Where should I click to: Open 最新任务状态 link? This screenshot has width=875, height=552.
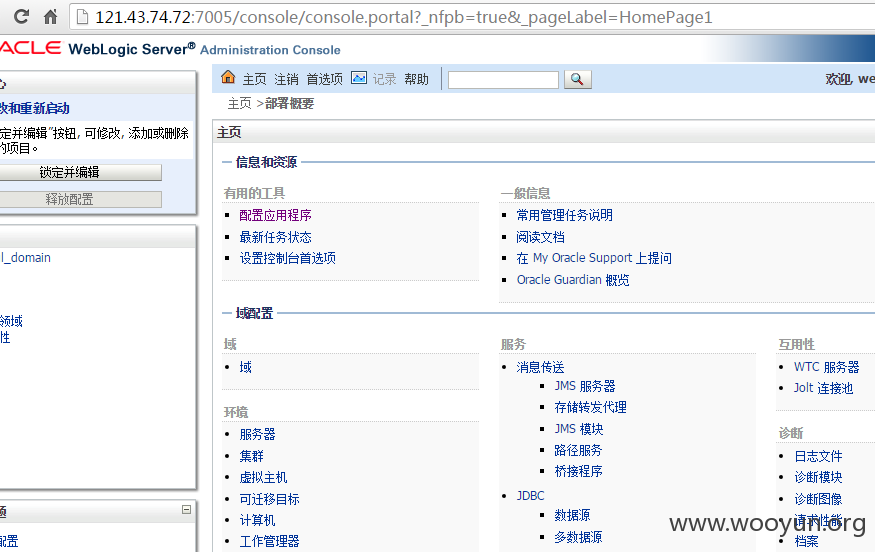276,237
